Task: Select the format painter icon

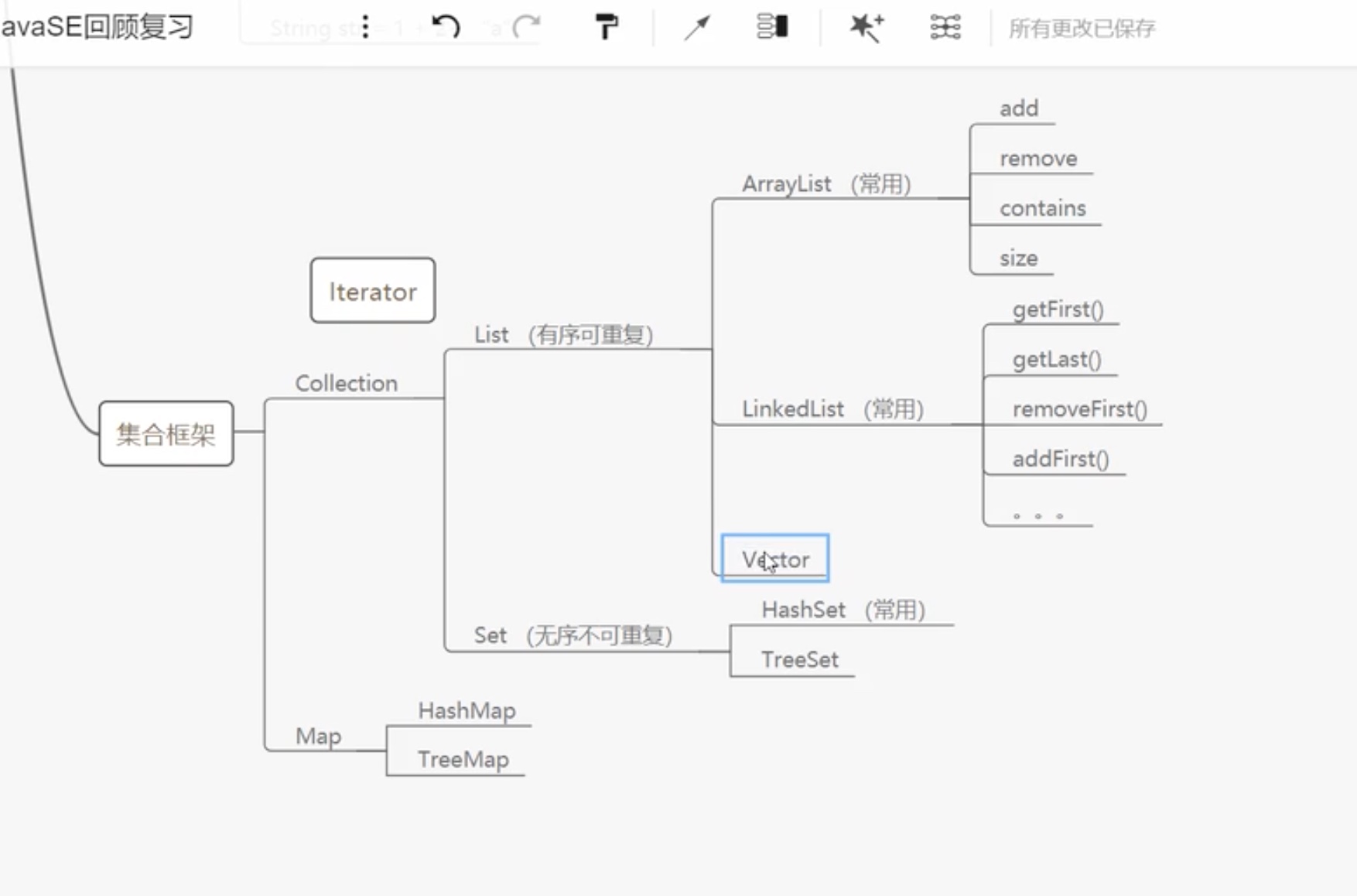Action: (x=606, y=27)
